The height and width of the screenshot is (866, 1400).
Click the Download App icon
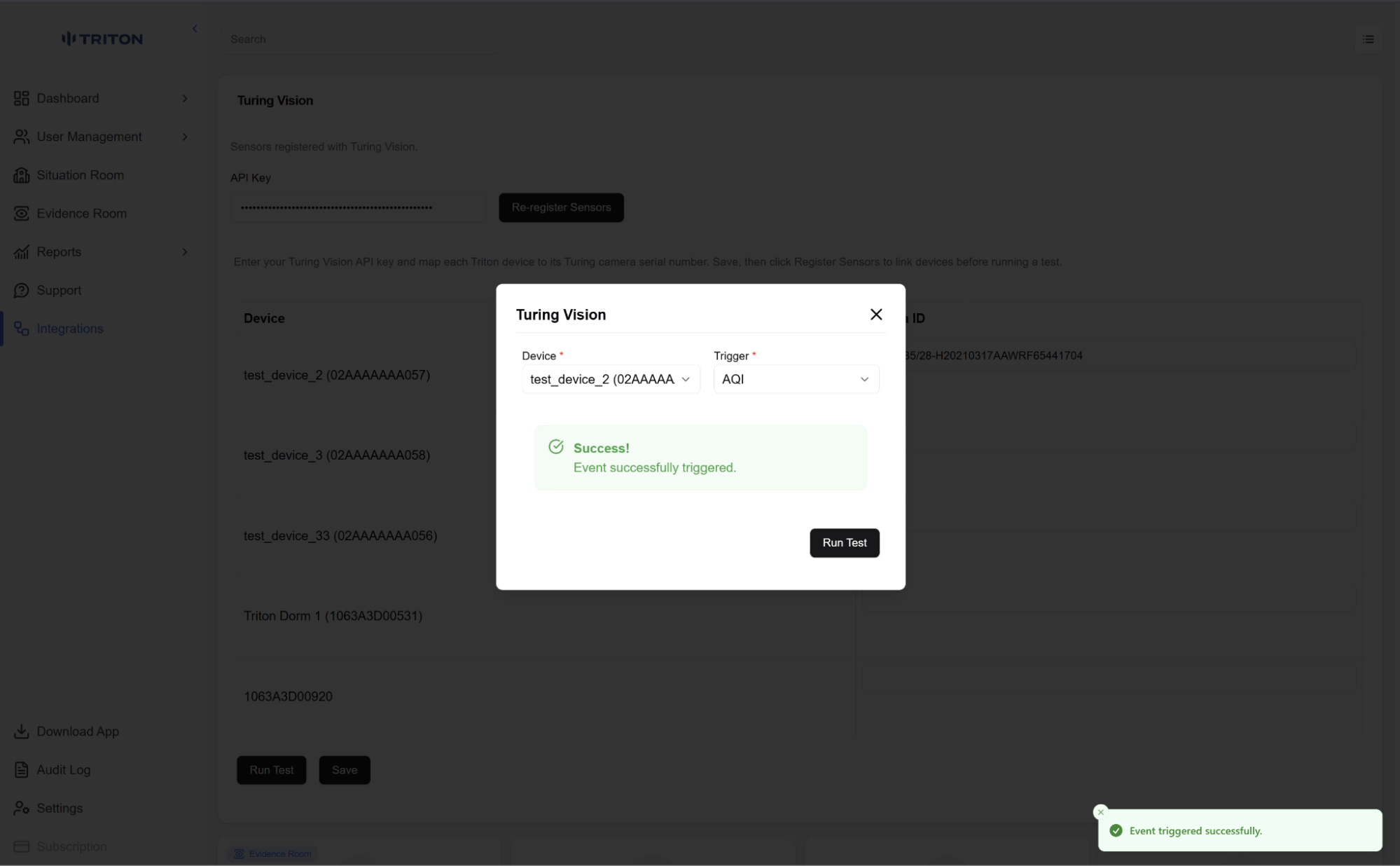22,731
